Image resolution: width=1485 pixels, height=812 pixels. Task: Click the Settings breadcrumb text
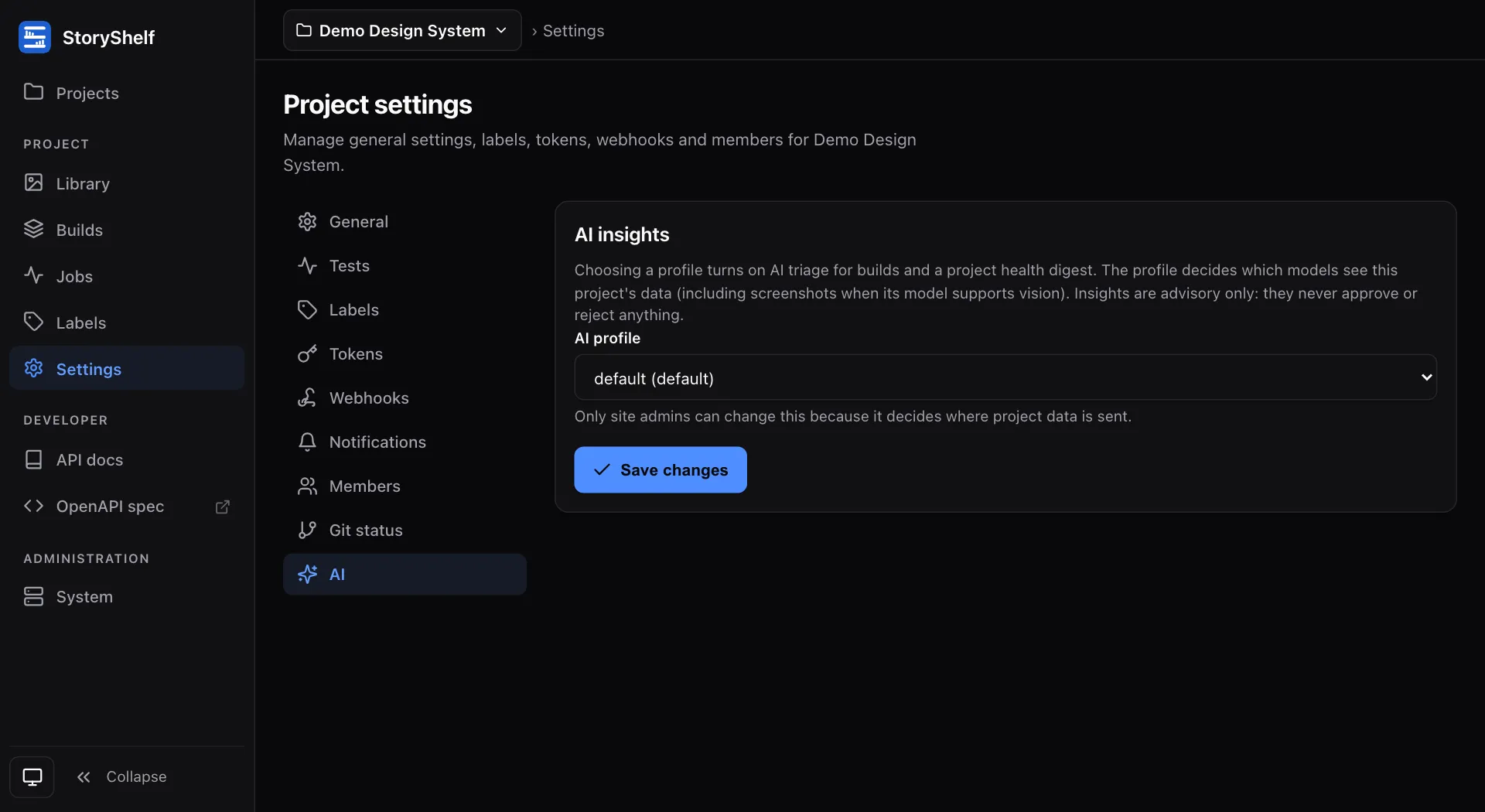(573, 30)
